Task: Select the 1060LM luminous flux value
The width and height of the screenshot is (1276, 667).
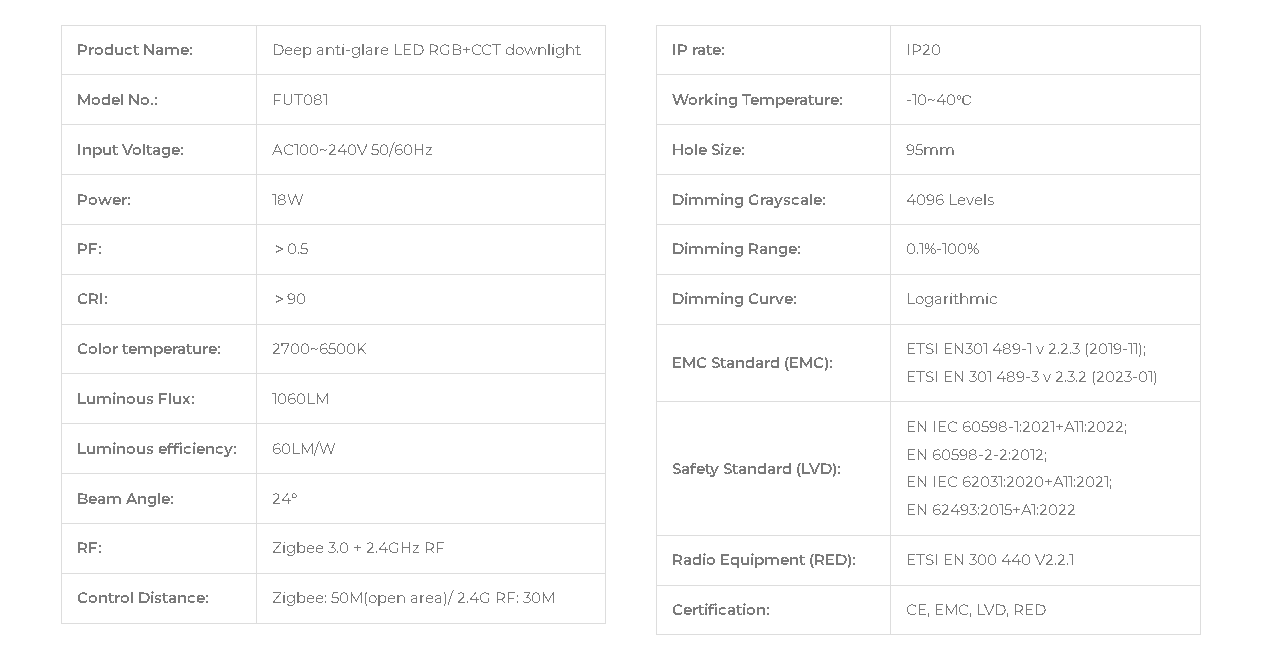Action: [x=300, y=399]
